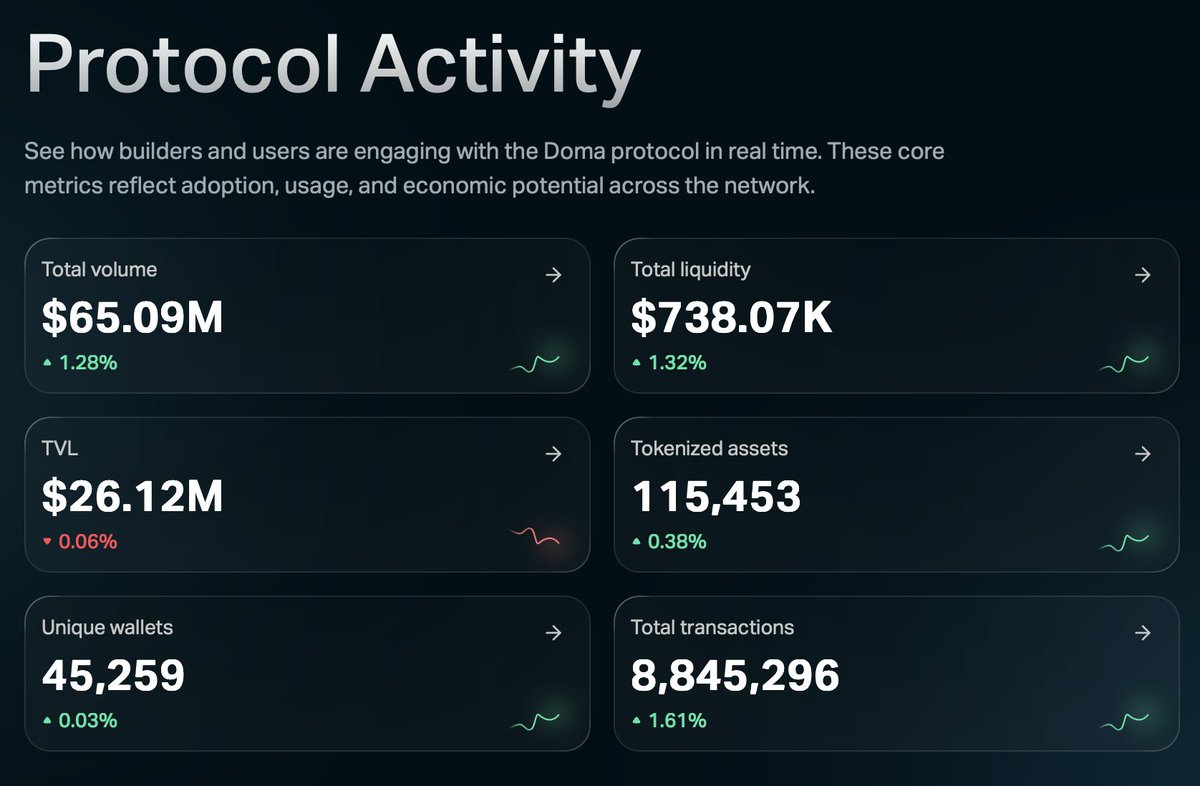
Task: Click the red sparkline in TVL card
Action: click(535, 538)
